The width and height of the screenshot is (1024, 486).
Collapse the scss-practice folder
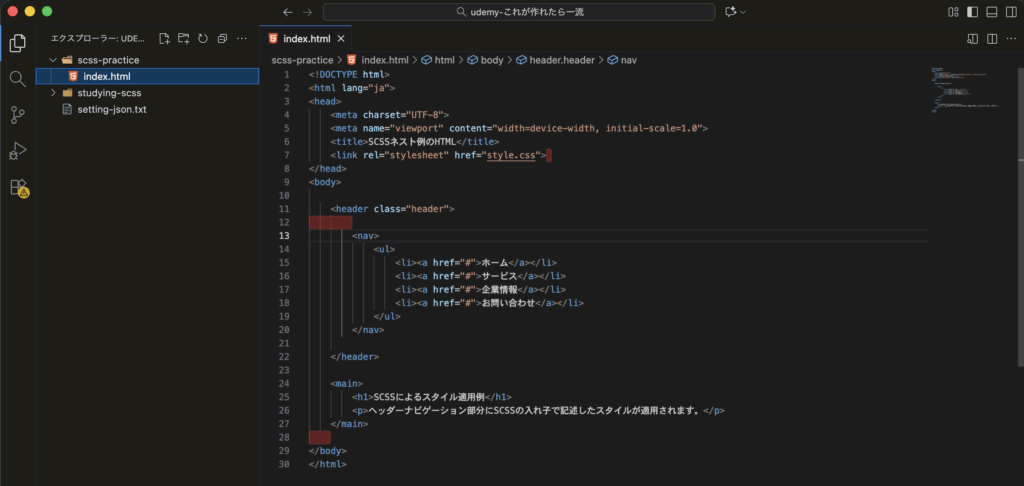[x=53, y=60]
